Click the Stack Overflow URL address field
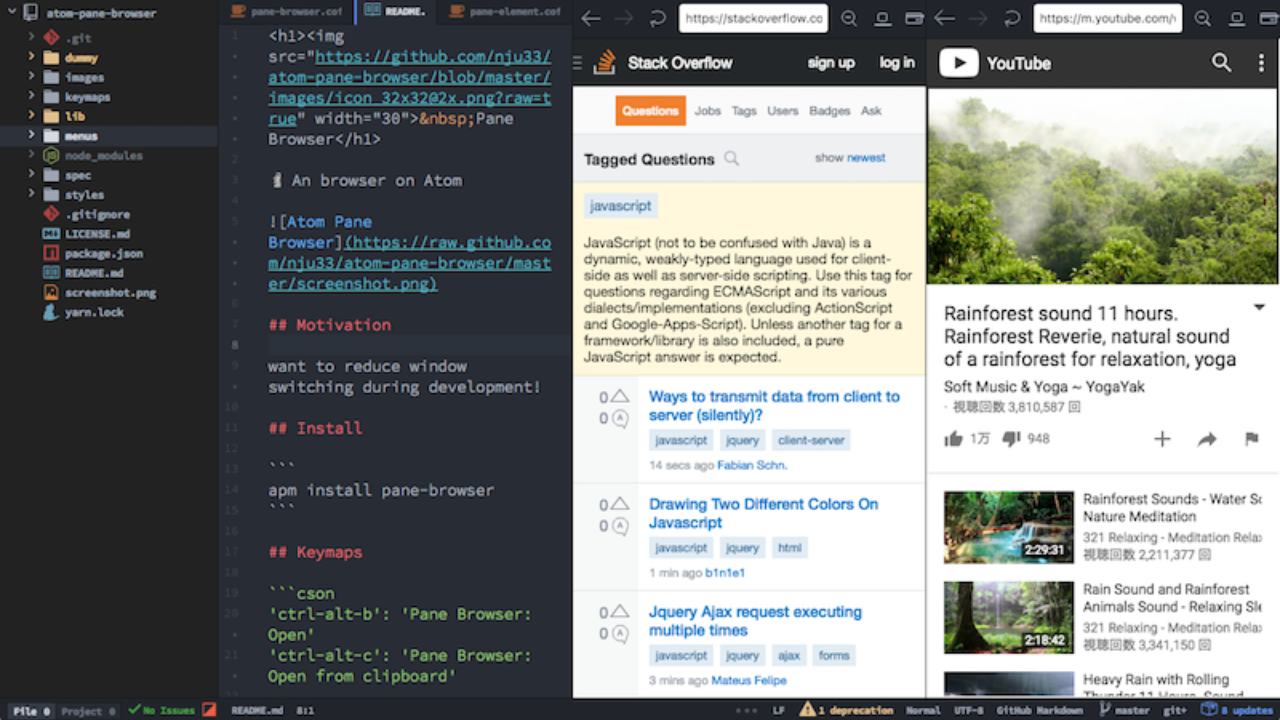The image size is (1280, 720). [752, 19]
